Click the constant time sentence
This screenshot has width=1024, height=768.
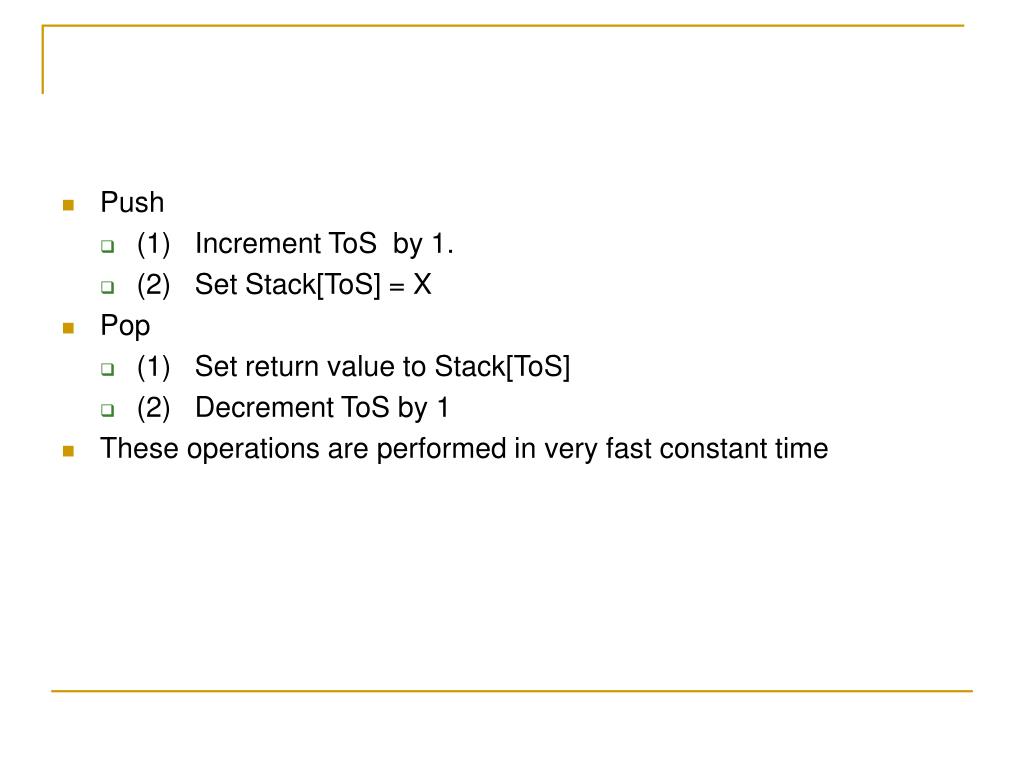coord(464,449)
